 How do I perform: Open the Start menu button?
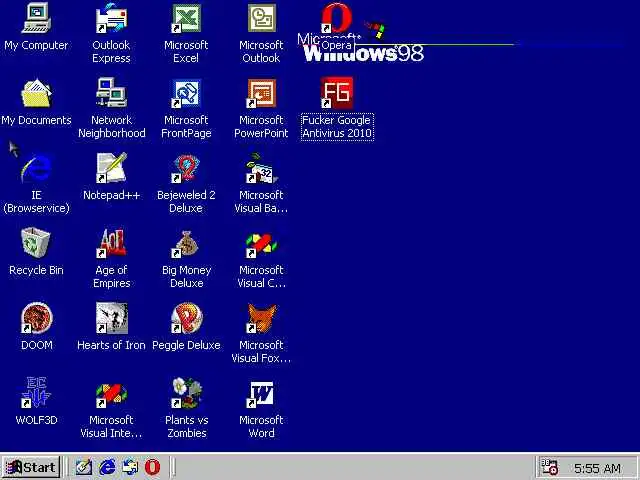[x=31, y=467]
